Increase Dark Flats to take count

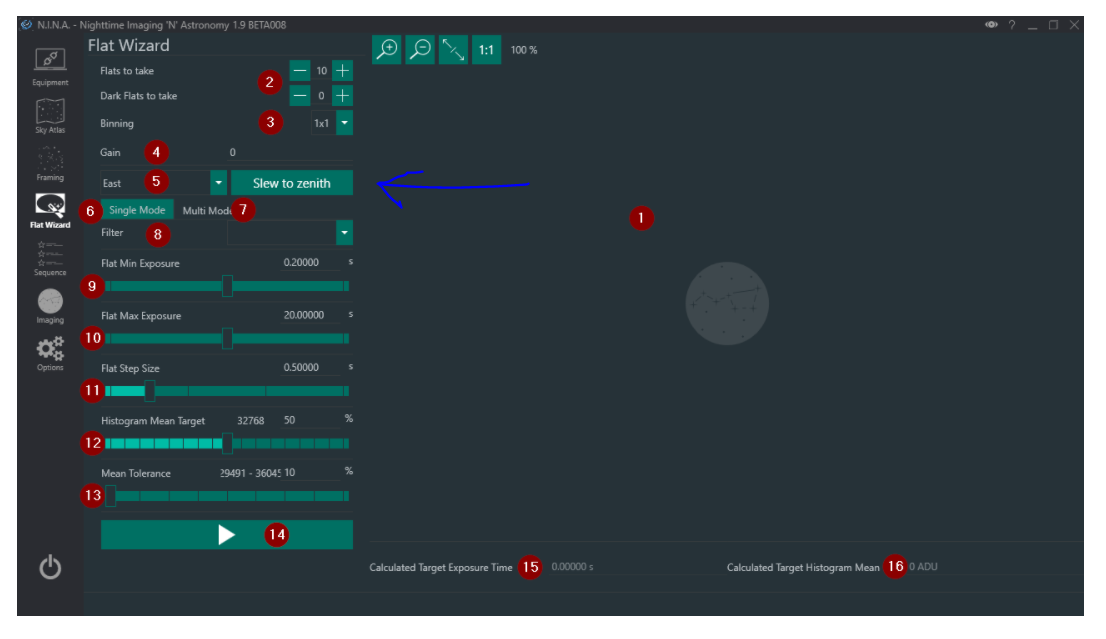[342, 95]
